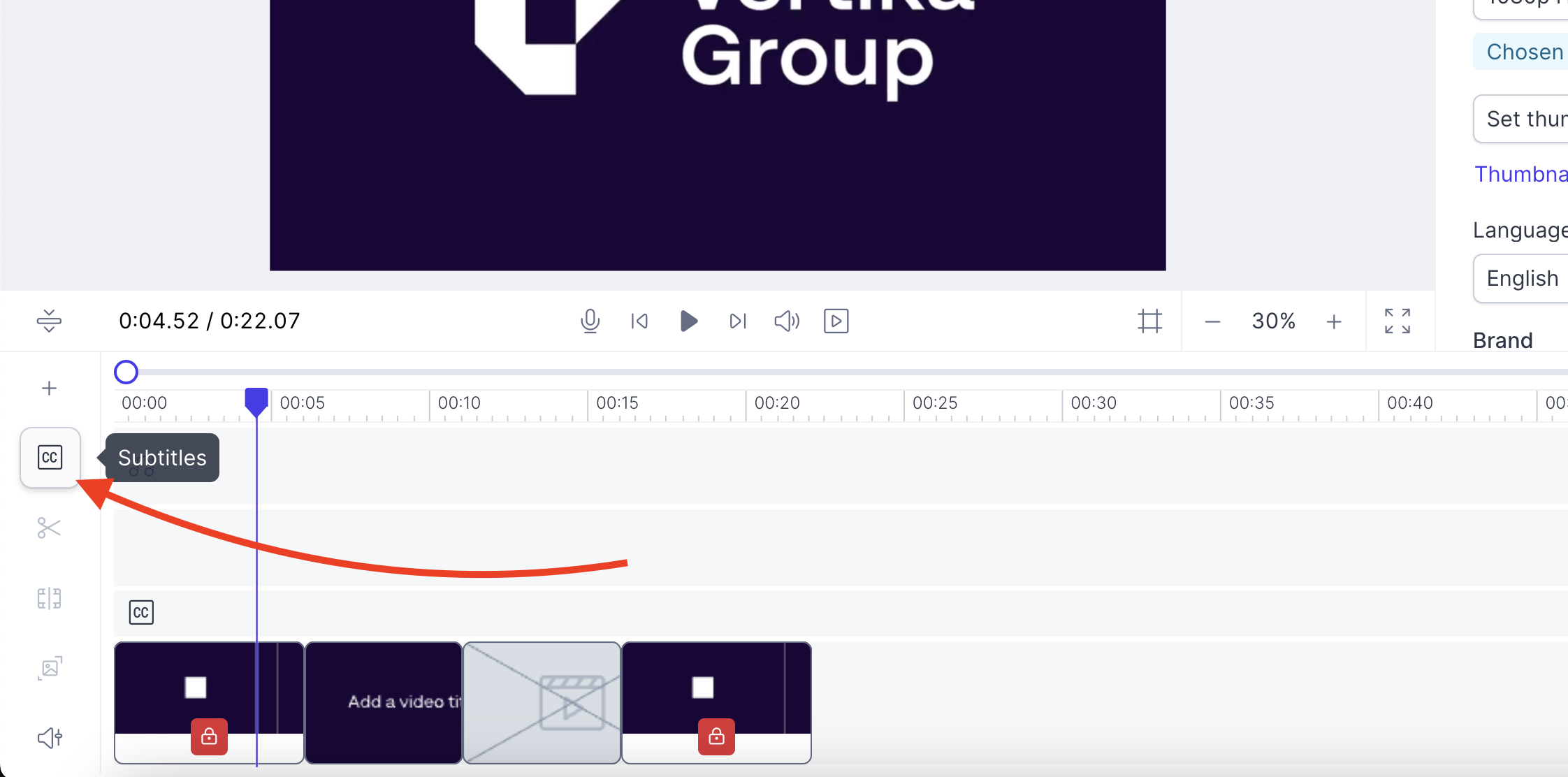Click the Set thumbnail button
This screenshot has width=1568, height=777.
tap(1522, 119)
